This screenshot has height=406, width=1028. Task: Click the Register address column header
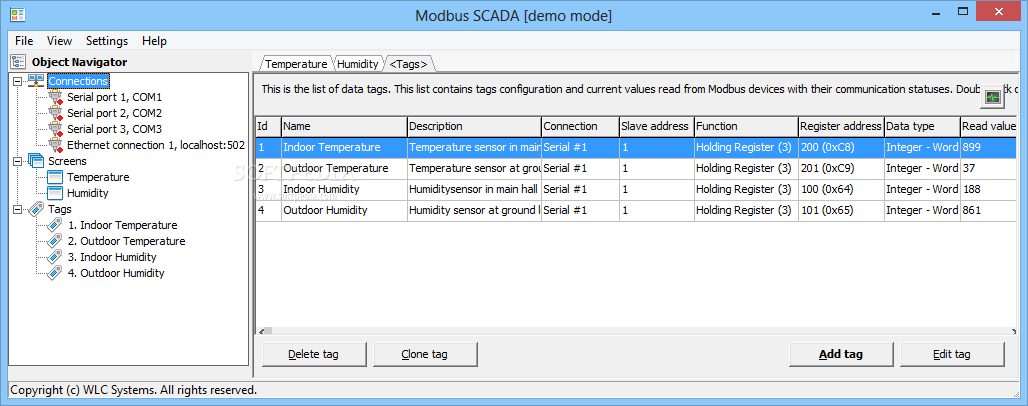841,126
